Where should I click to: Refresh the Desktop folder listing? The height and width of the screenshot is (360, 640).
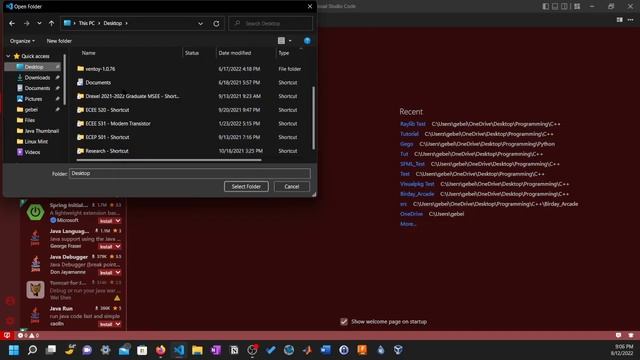tap(216, 24)
